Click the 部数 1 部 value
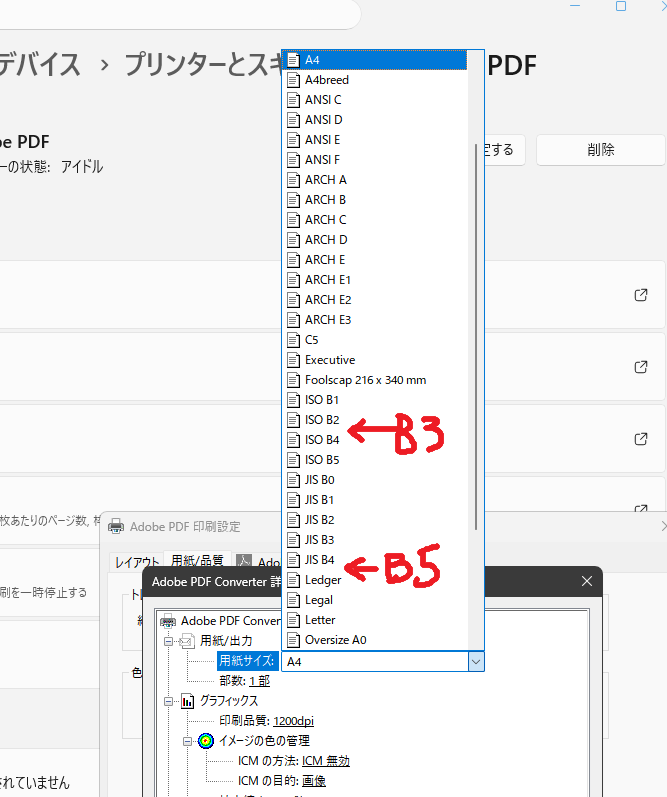 [x=259, y=681]
